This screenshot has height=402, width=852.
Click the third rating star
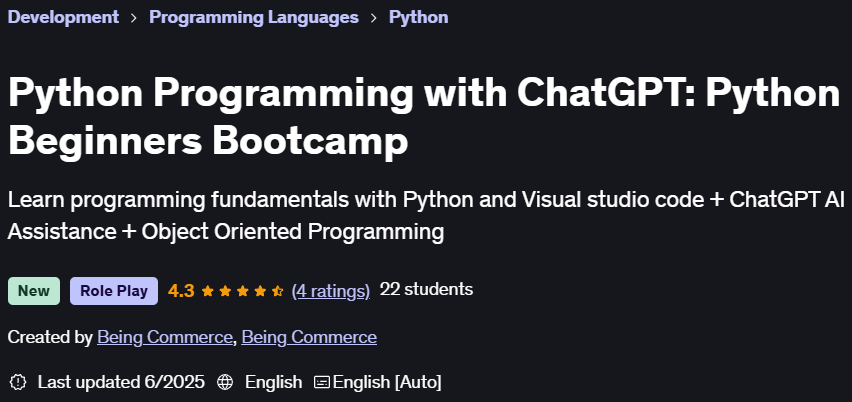[242, 291]
